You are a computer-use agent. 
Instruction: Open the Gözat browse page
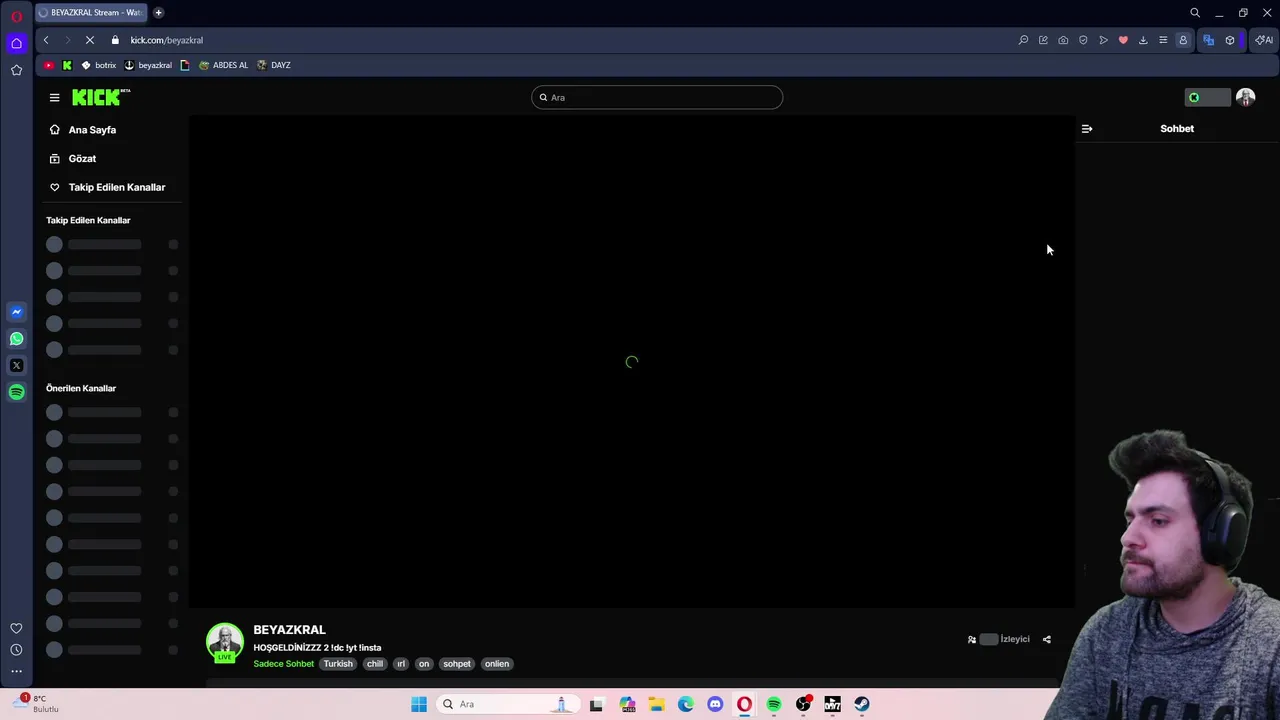click(82, 158)
